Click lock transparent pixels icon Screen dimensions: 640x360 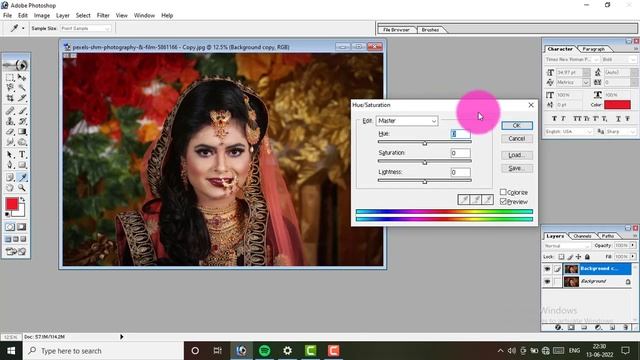pos(561,257)
